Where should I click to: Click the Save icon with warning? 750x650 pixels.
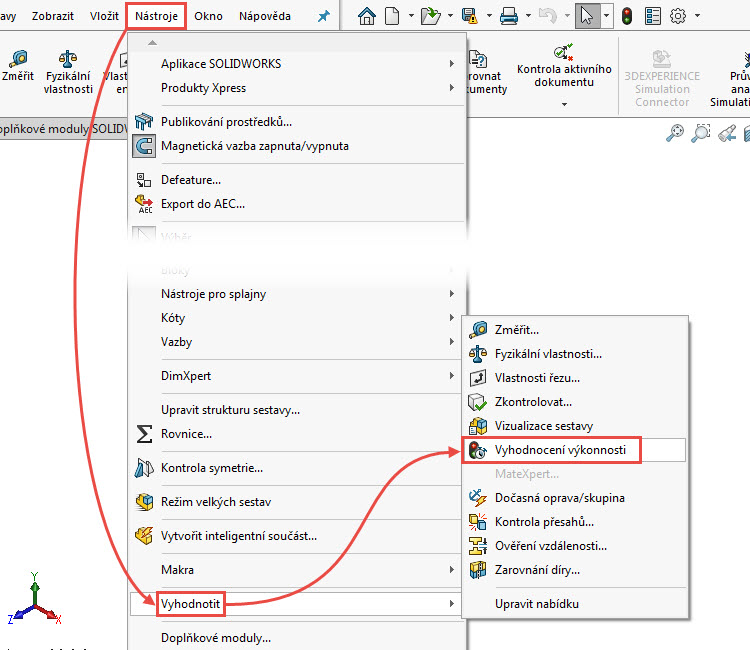(470, 16)
